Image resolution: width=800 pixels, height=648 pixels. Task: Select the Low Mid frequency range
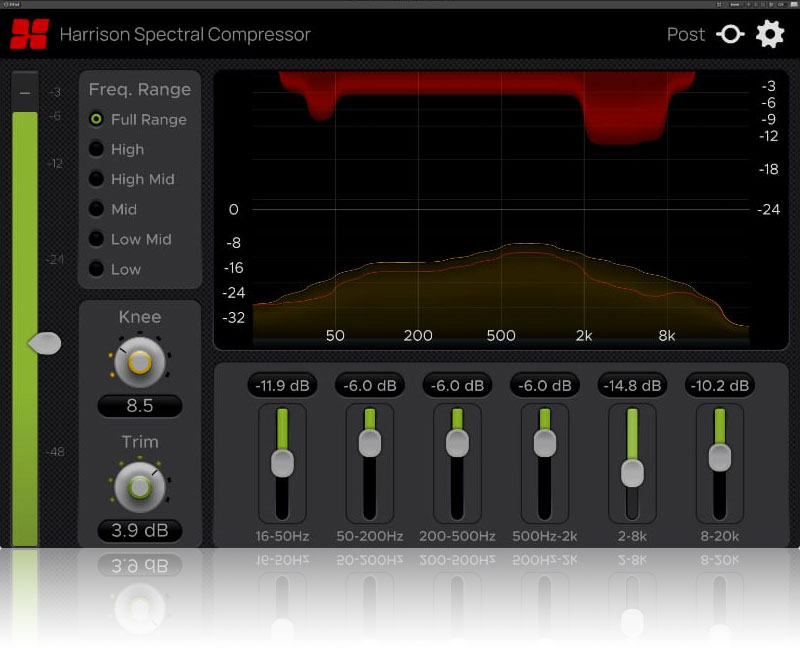click(x=96, y=239)
